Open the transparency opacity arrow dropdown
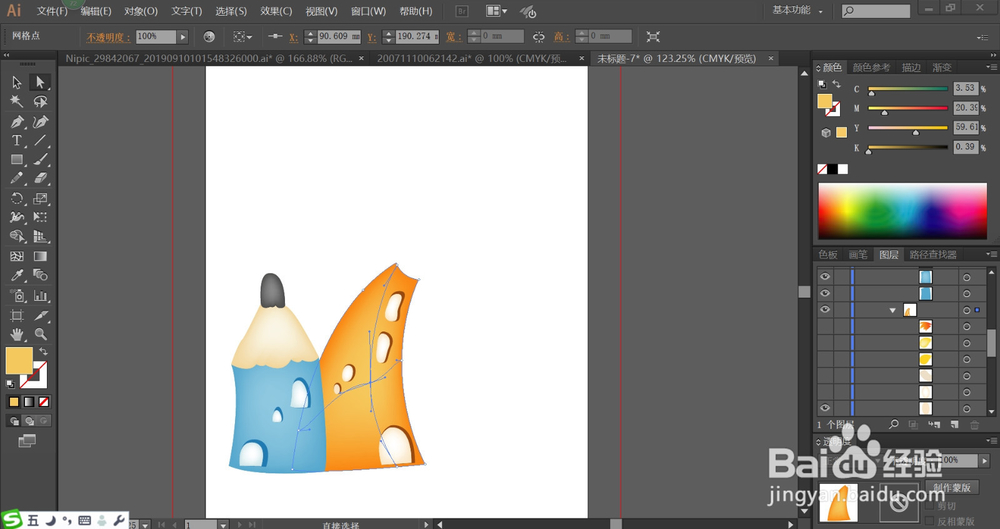1000x529 pixels. click(x=985, y=460)
